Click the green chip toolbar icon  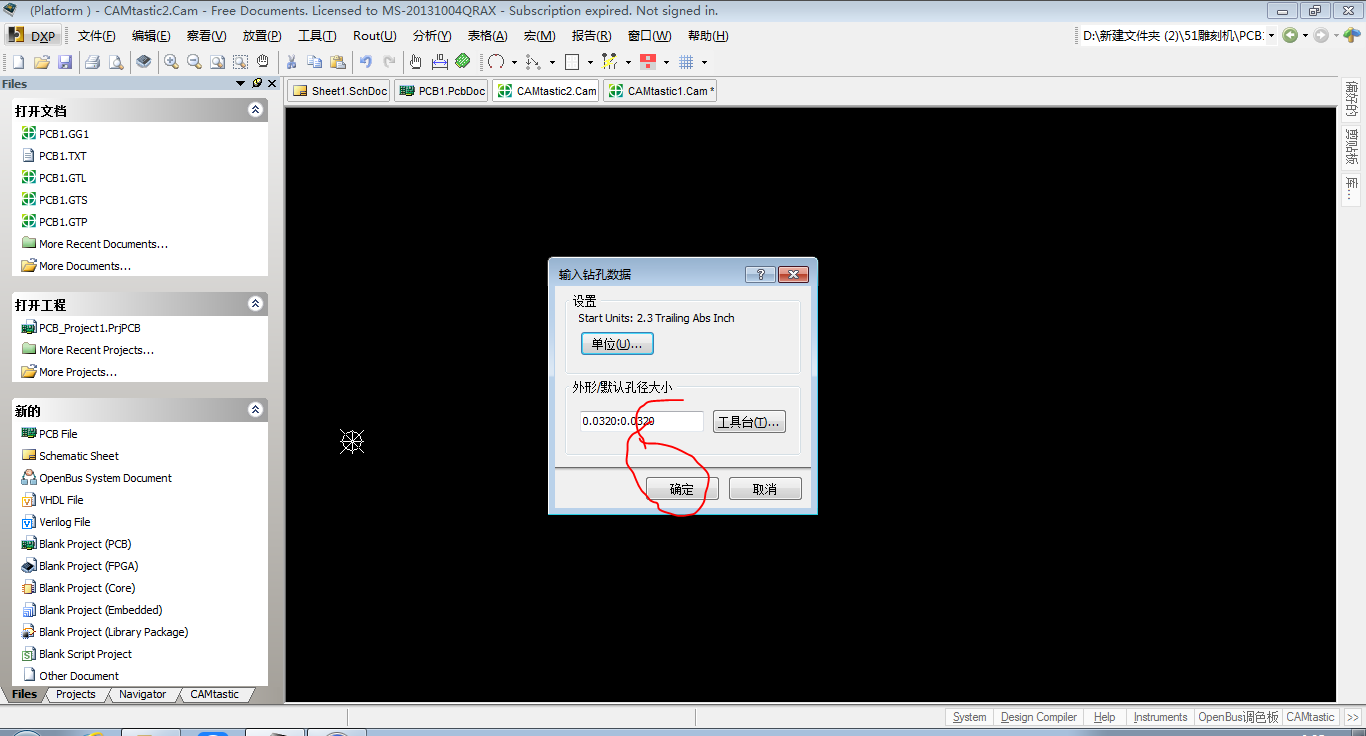click(462, 62)
